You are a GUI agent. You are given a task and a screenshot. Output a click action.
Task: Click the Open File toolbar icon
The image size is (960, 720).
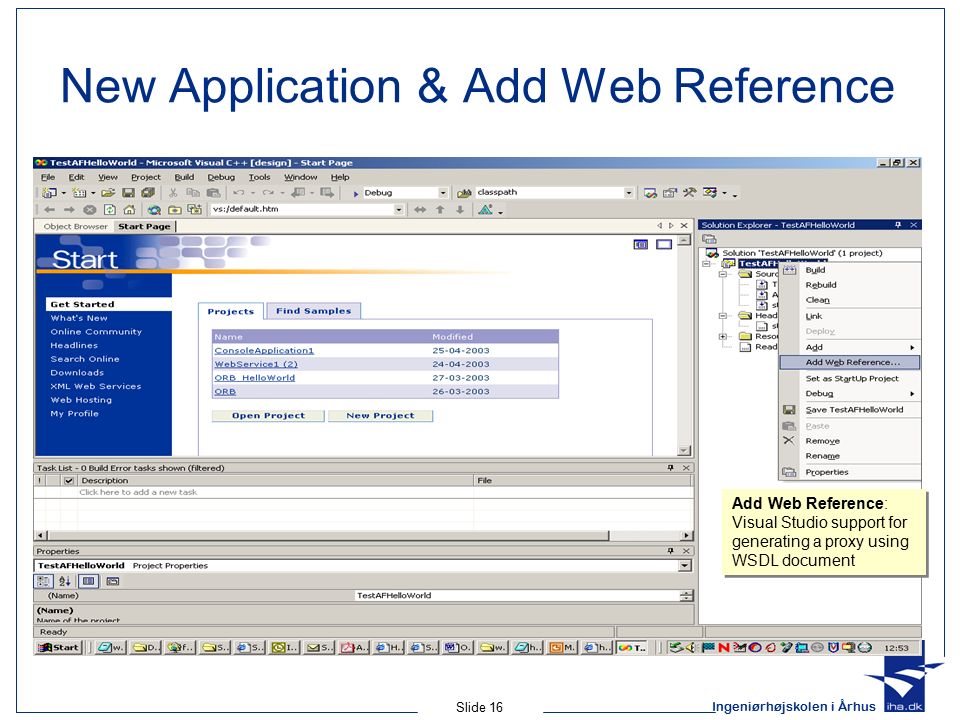[x=108, y=193]
